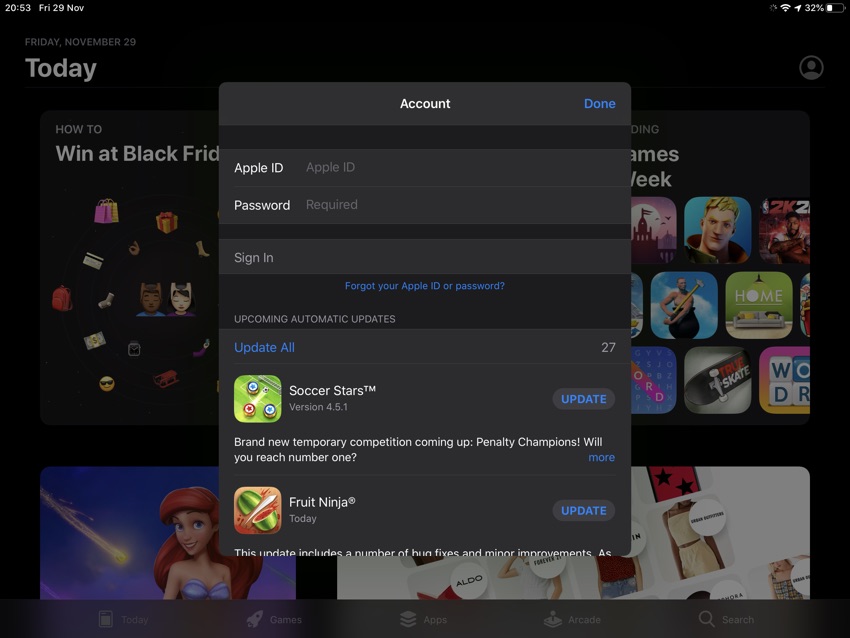The image size is (850, 638).
Task: Switch to the Today tab
Action: click(124, 619)
